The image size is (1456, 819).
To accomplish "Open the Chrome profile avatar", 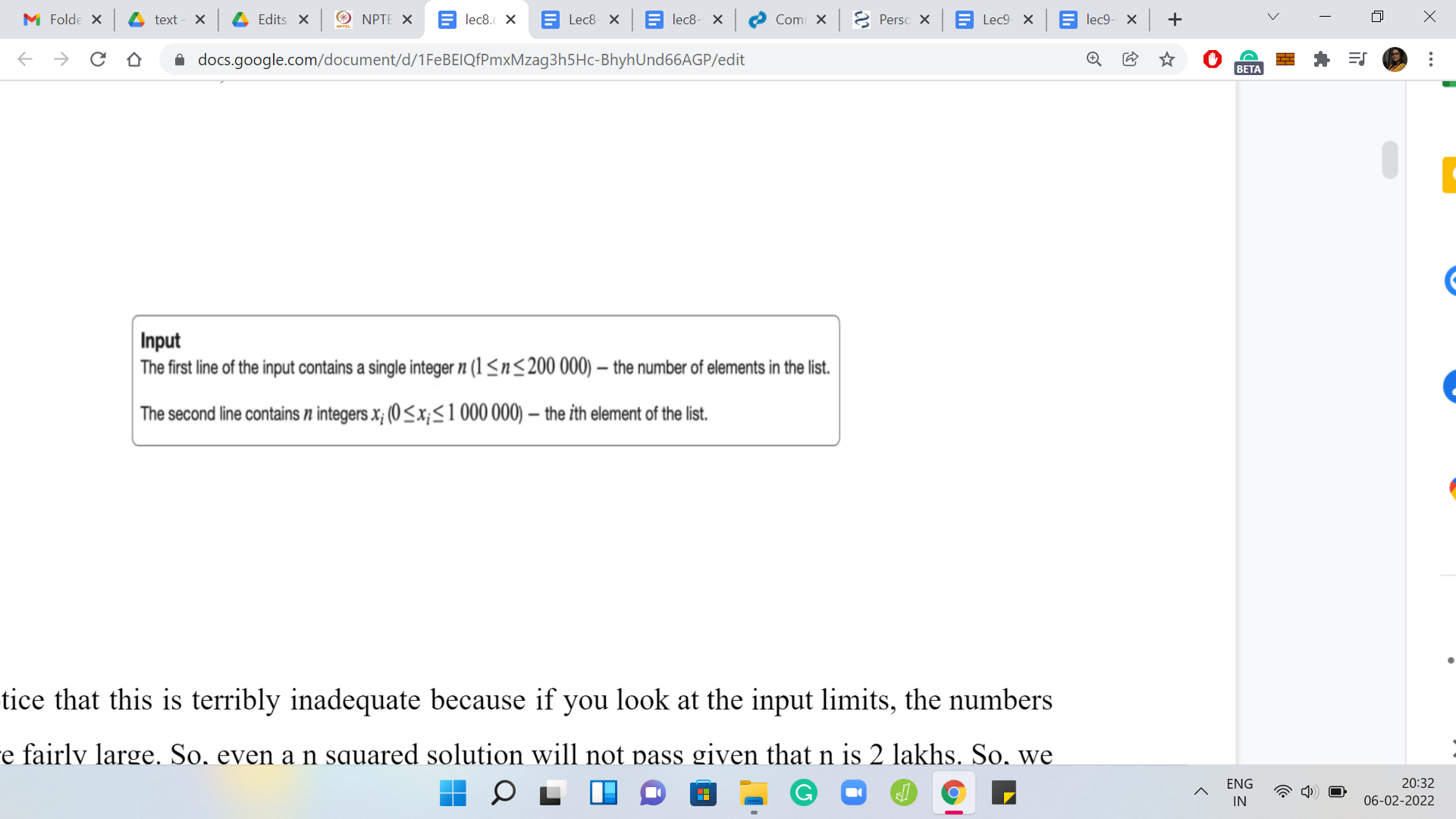I will 1395,59.
